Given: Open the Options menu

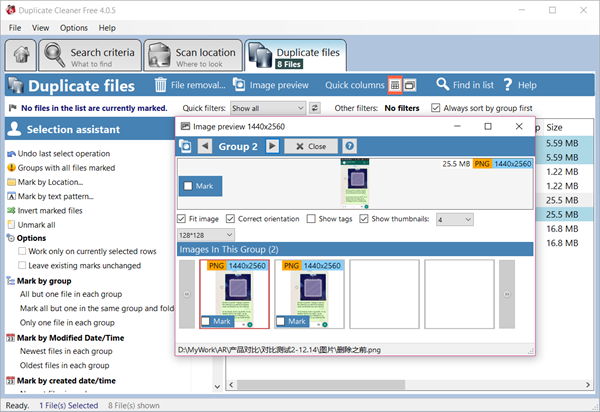Looking at the screenshot, I should pos(73,28).
